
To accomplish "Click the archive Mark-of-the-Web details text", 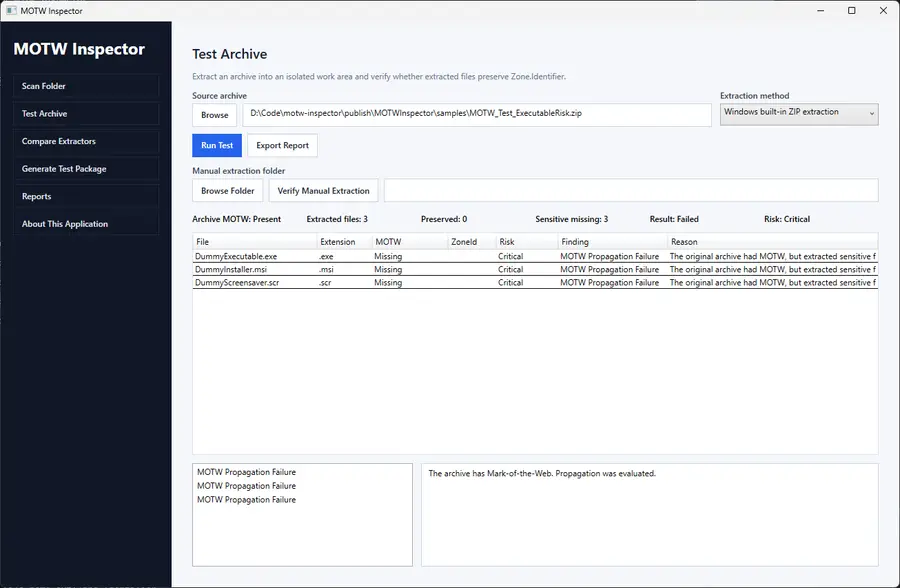I will pyautogui.click(x=542, y=474).
